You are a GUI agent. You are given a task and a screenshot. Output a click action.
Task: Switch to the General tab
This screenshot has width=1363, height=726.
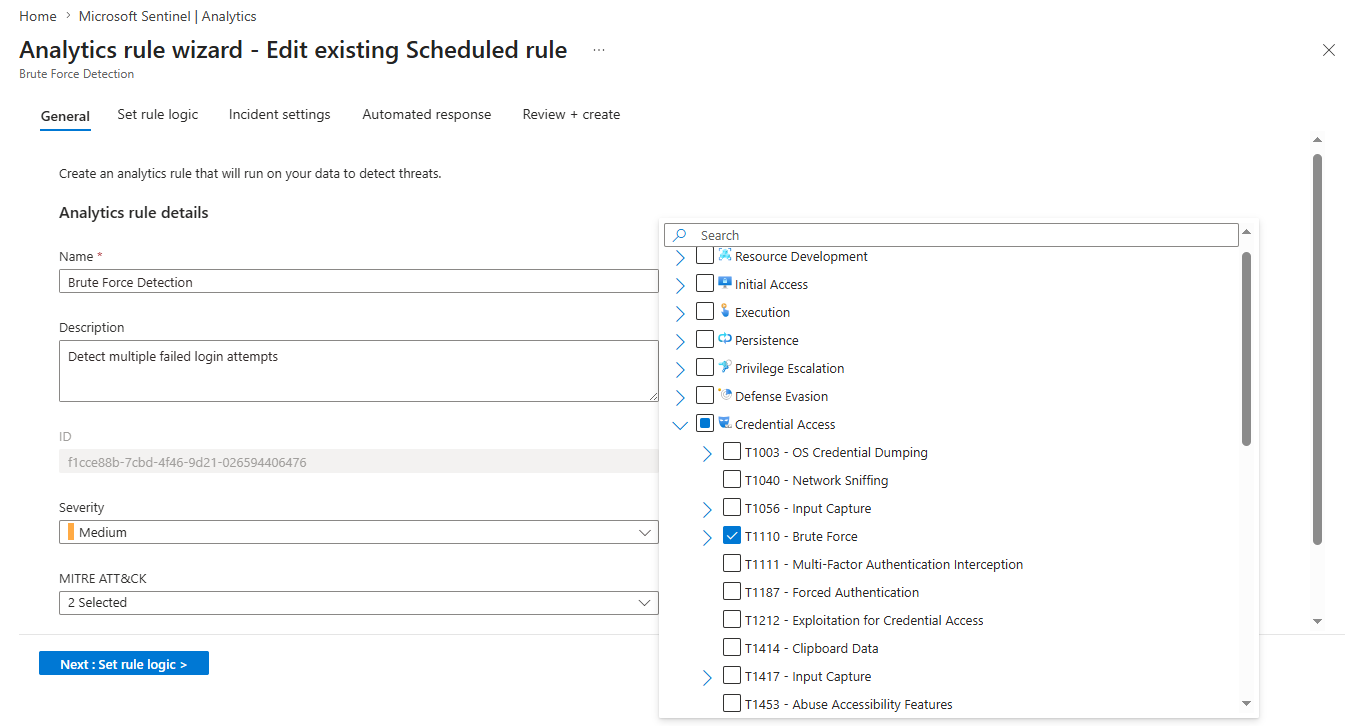point(65,116)
